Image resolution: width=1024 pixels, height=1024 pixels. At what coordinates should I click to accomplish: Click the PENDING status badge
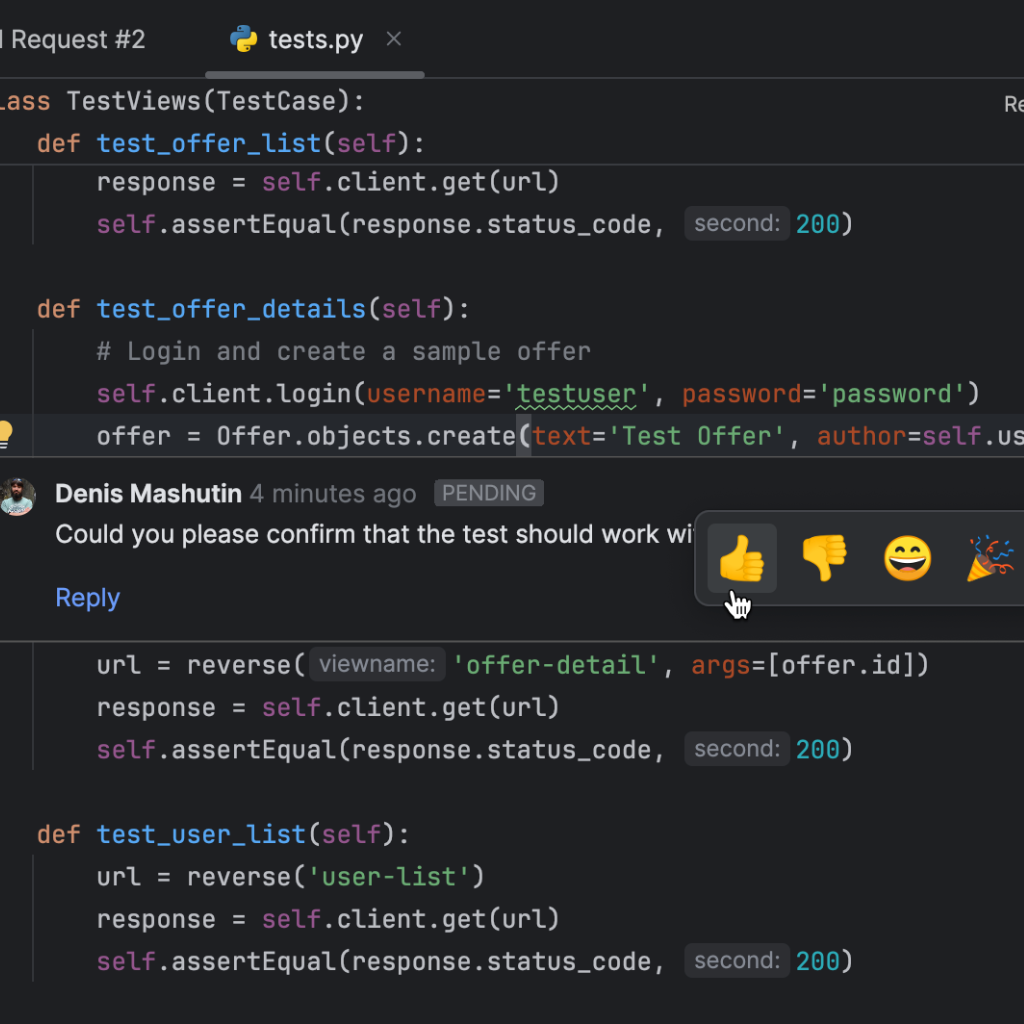coord(489,493)
